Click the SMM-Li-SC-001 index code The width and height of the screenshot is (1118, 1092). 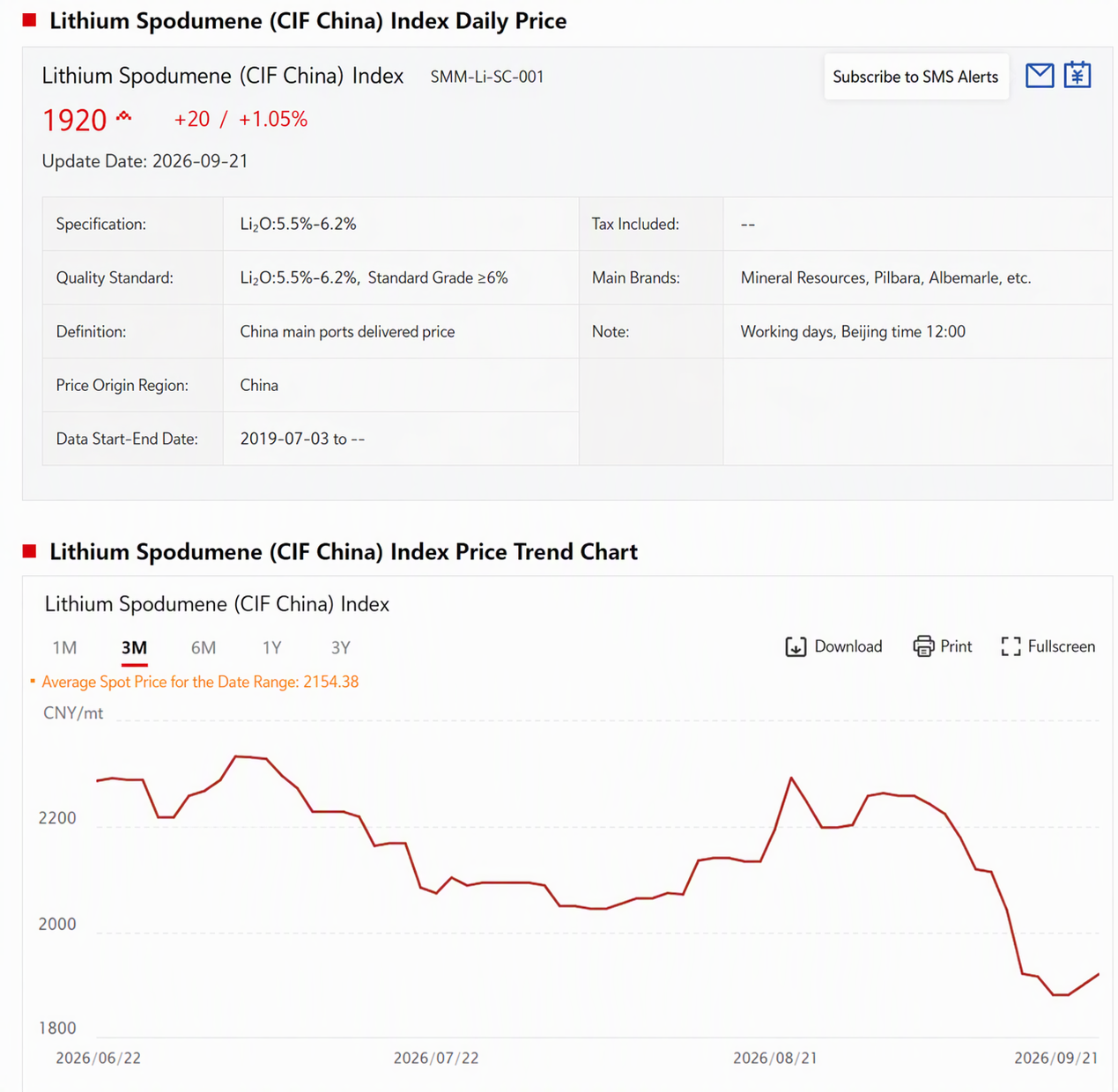pos(487,77)
